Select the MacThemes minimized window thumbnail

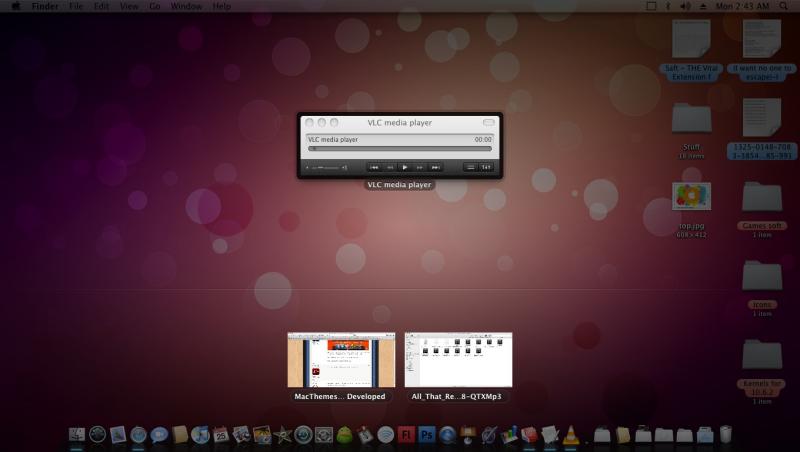341,360
